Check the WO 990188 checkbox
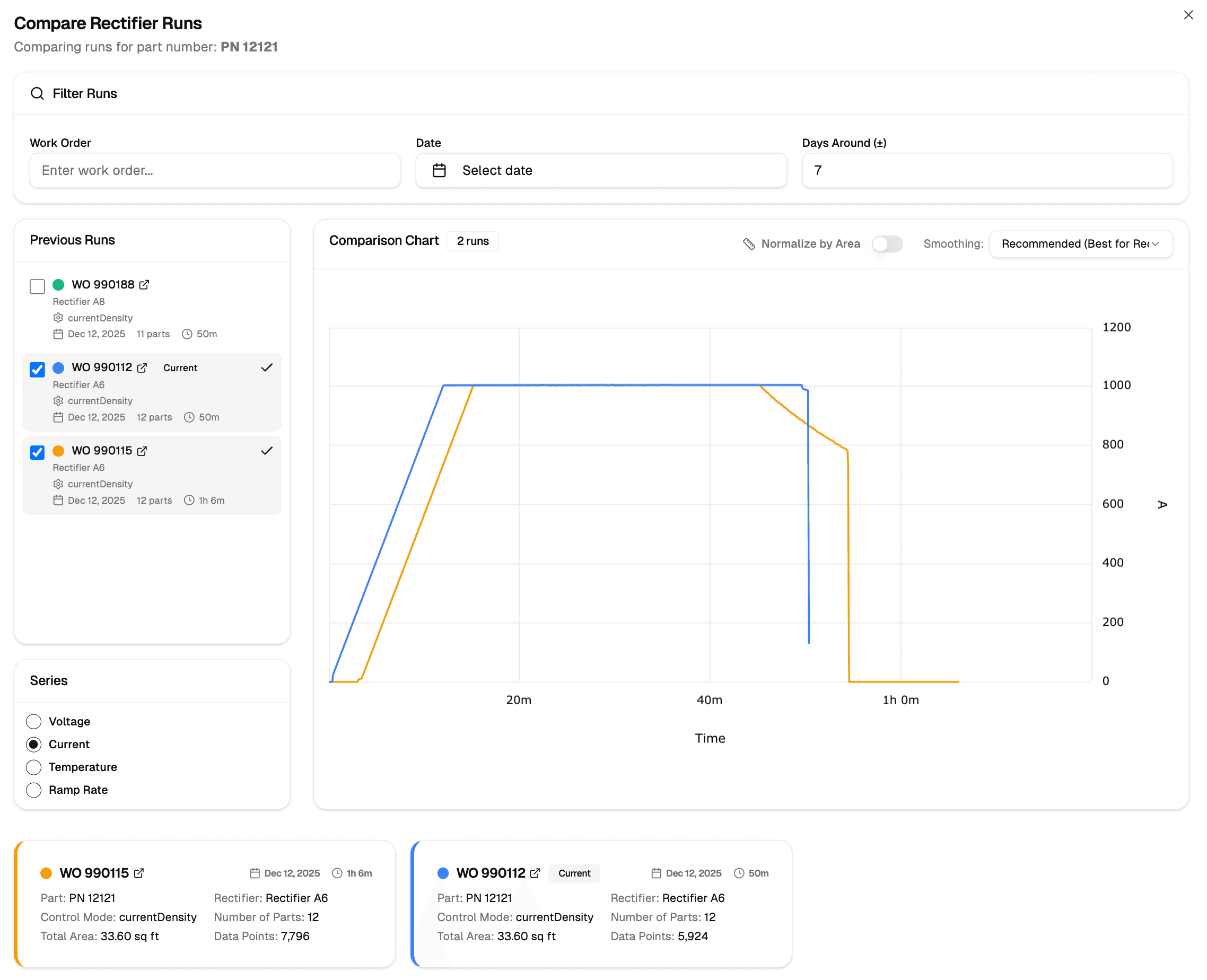 [37, 286]
